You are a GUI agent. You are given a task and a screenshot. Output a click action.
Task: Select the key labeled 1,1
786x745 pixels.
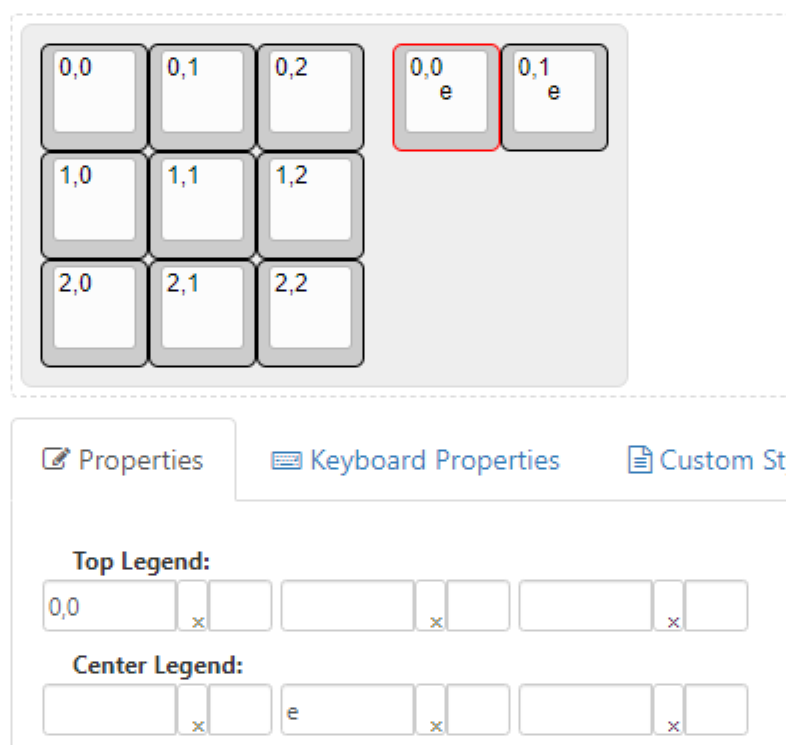[x=203, y=205]
